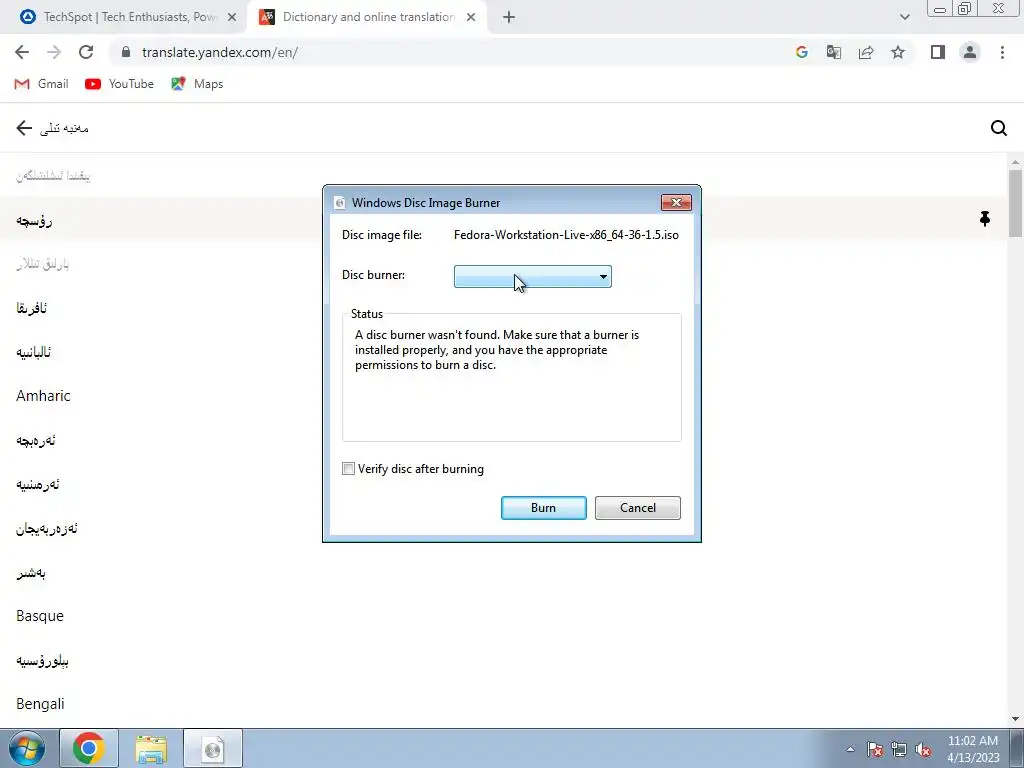Click the Action Center flag icon

874,749
